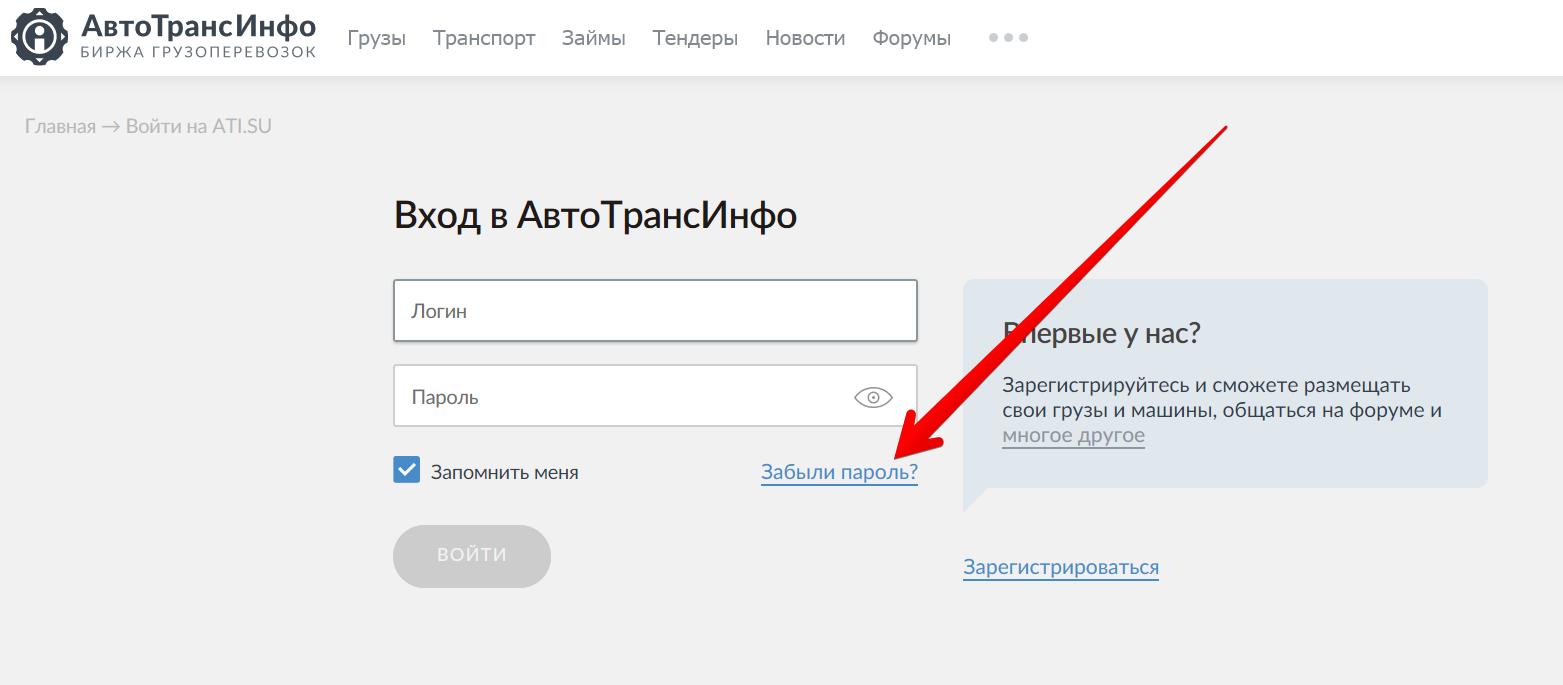This screenshot has width=1563, height=685.
Task: Open the Форумы section
Action: tap(912, 38)
